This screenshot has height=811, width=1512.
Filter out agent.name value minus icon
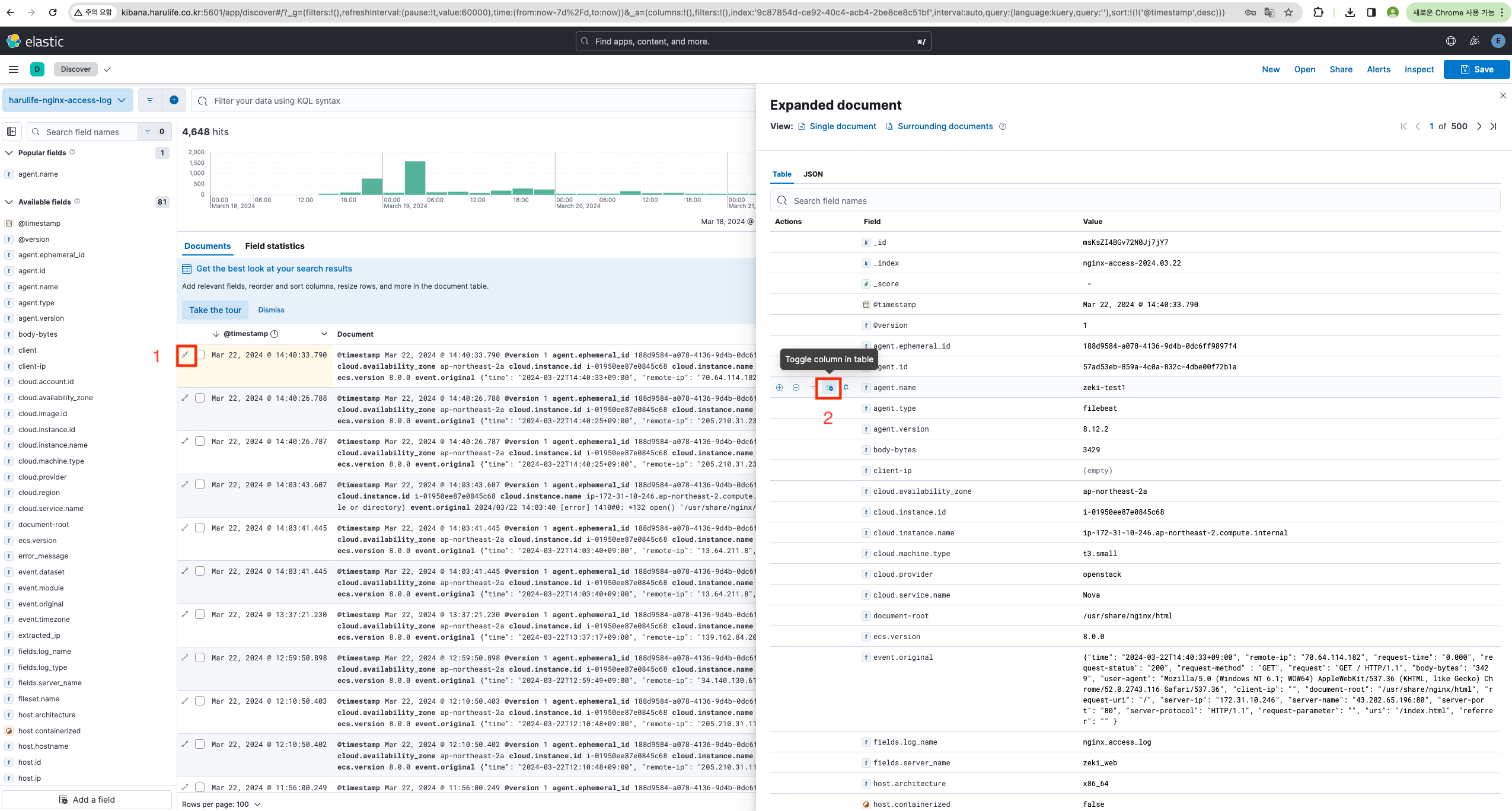pyautogui.click(x=796, y=388)
